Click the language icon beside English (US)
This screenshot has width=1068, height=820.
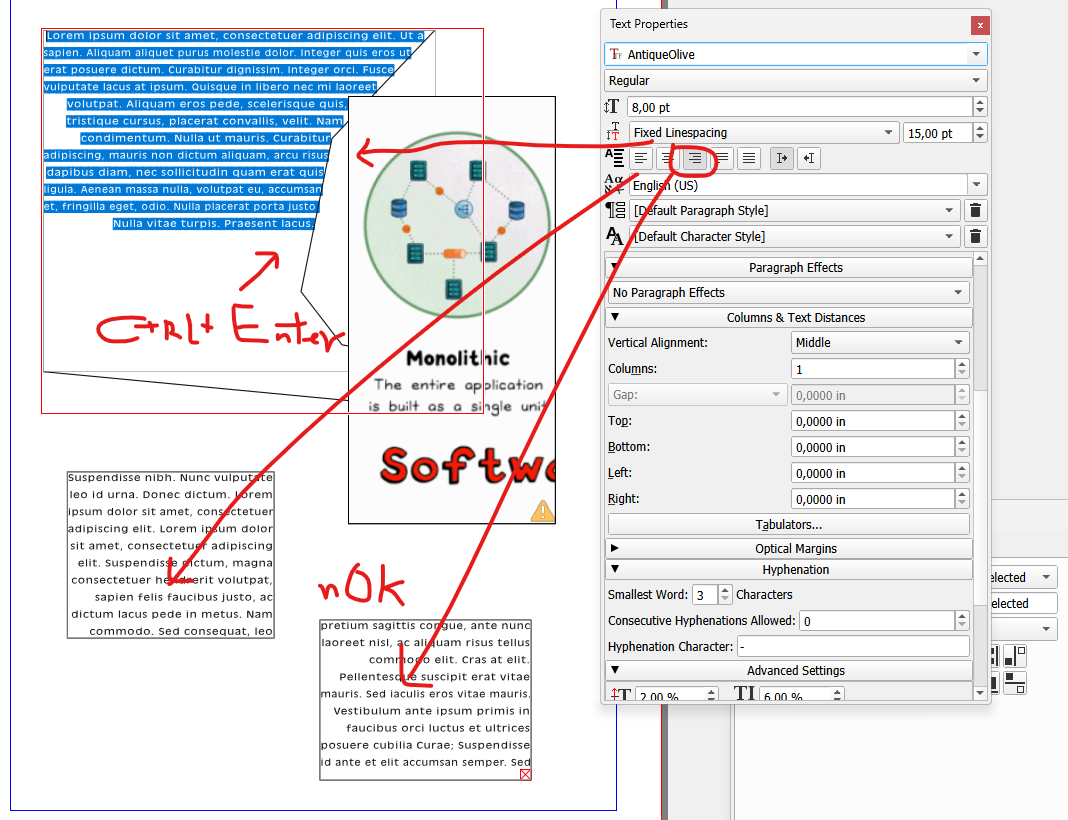coord(614,184)
